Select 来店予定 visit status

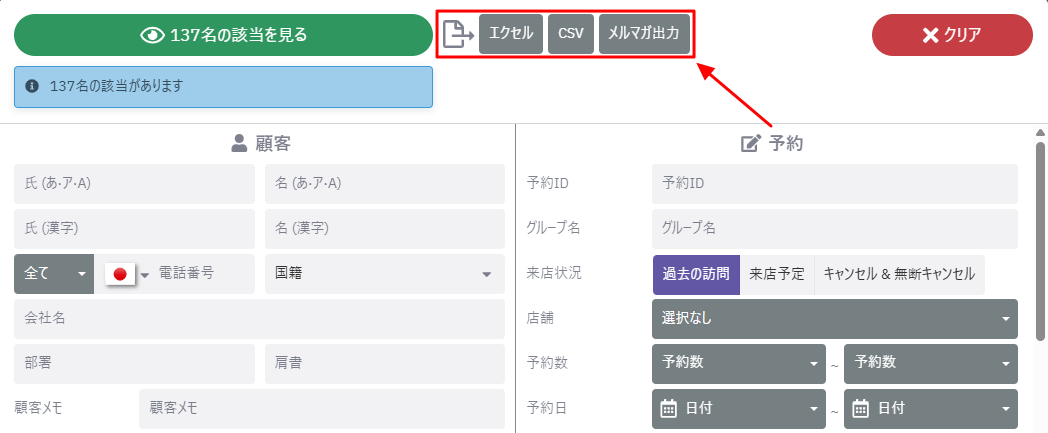coord(777,274)
